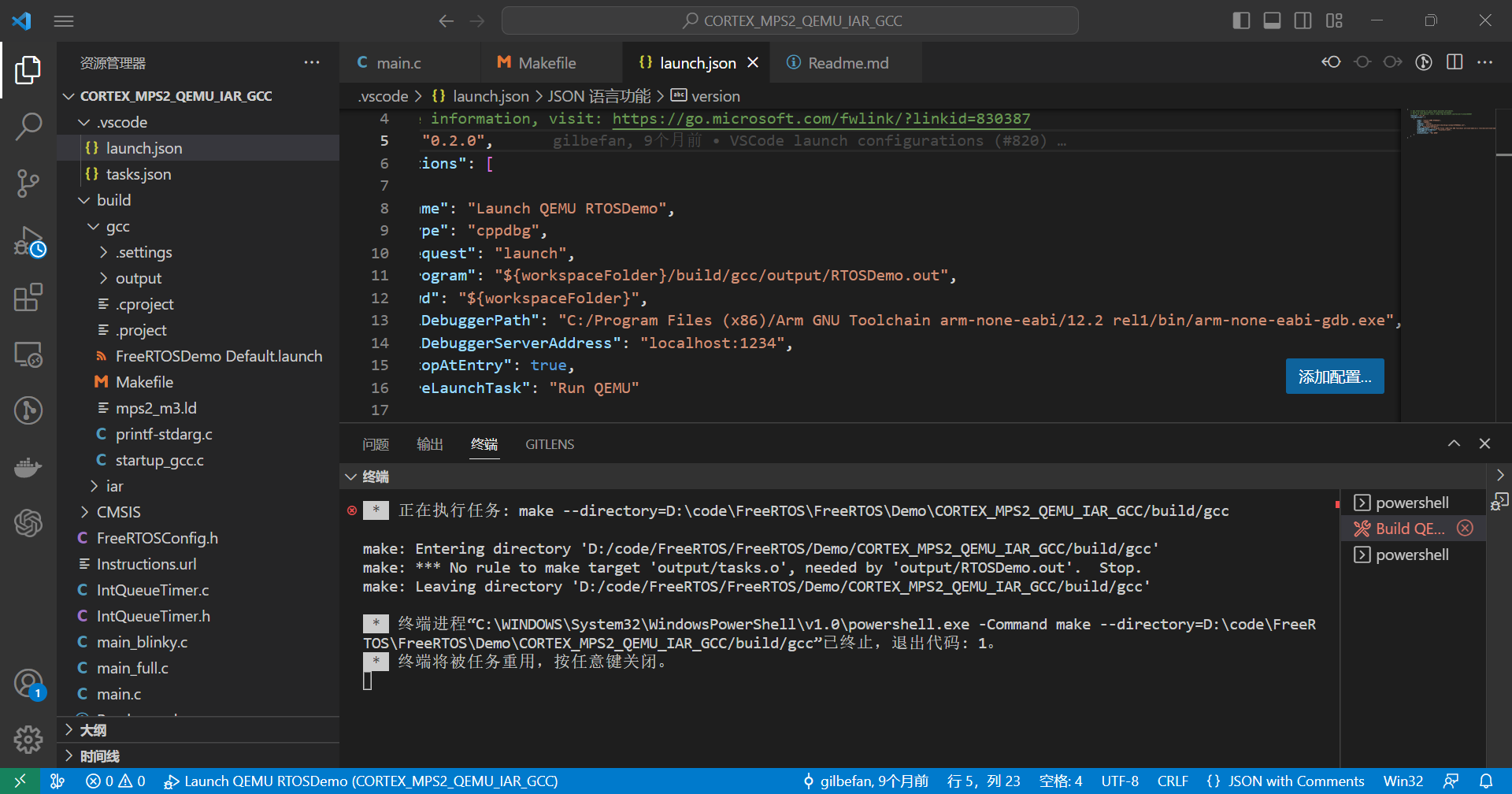Switch to the 输出 panel tab
Image resolution: width=1512 pixels, height=794 pixels.
pyautogui.click(x=429, y=444)
